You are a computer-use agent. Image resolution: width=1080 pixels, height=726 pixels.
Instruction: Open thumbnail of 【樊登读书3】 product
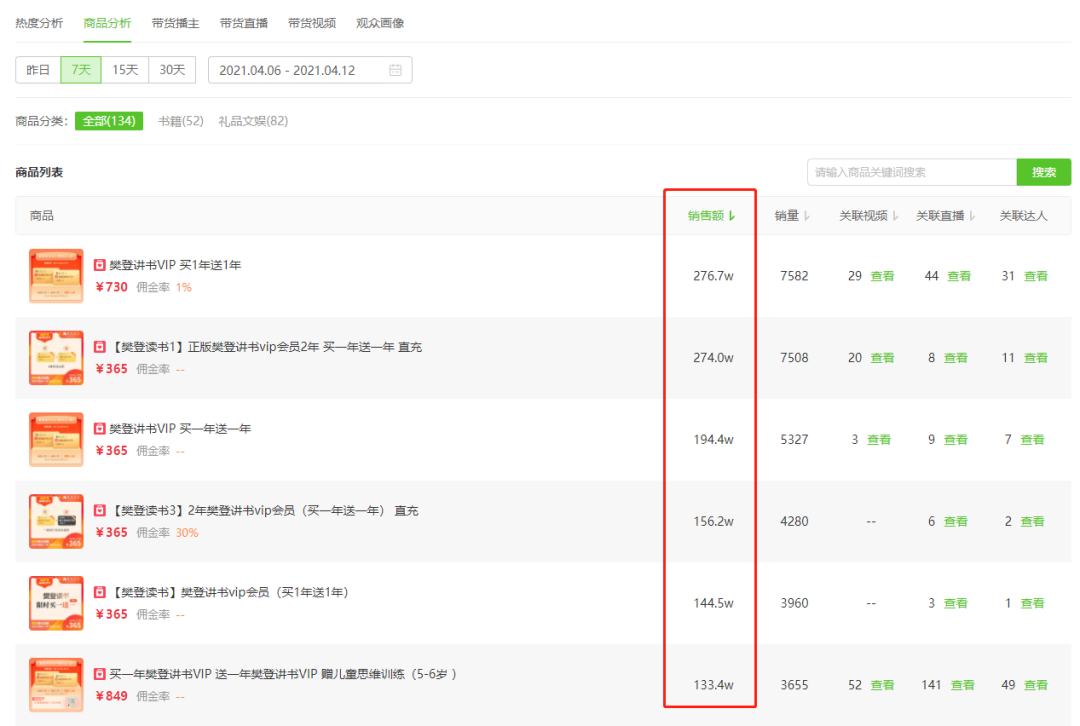[x=56, y=521]
